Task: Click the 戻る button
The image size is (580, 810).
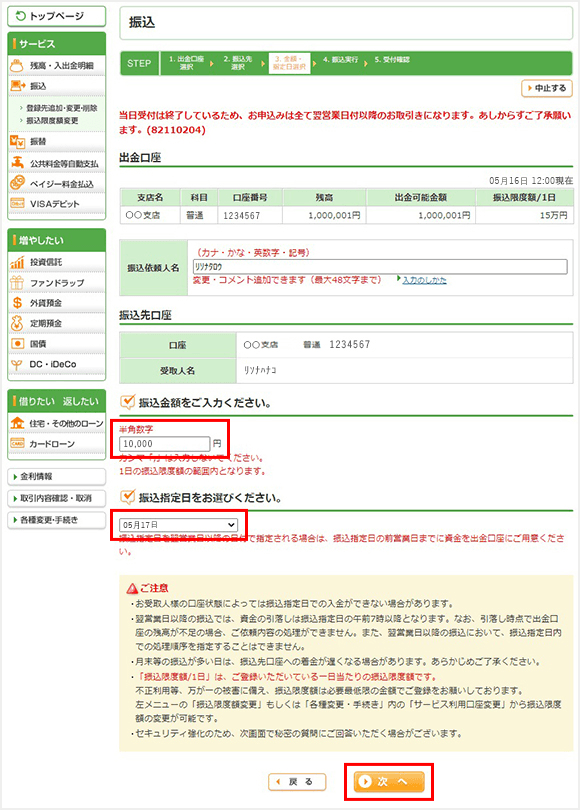Action: [297, 782]
